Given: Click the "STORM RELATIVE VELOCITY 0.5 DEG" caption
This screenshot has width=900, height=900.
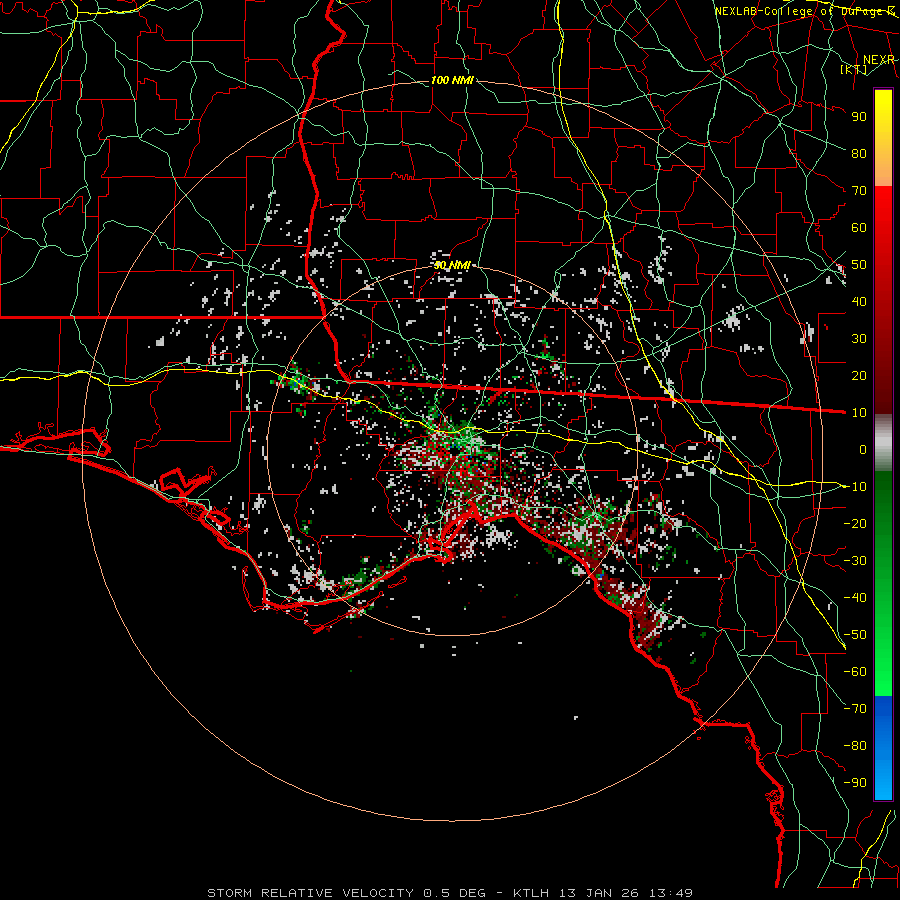Looking at the screenshot, I should pos(346,893).
